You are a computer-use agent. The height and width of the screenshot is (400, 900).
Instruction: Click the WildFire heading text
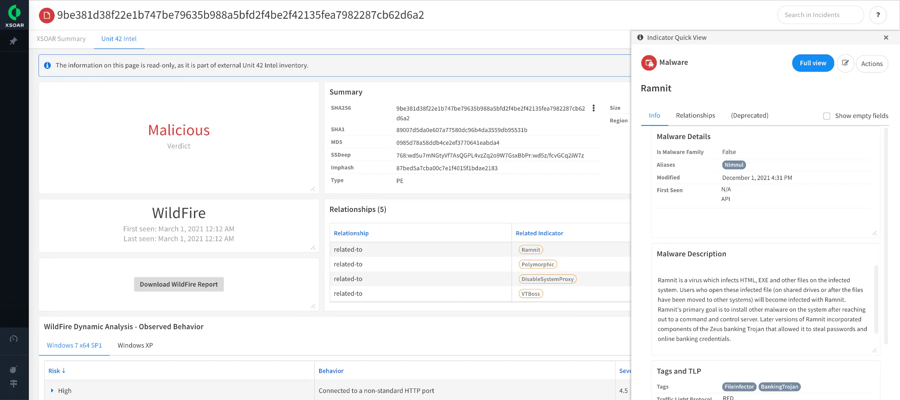[179, 213]
